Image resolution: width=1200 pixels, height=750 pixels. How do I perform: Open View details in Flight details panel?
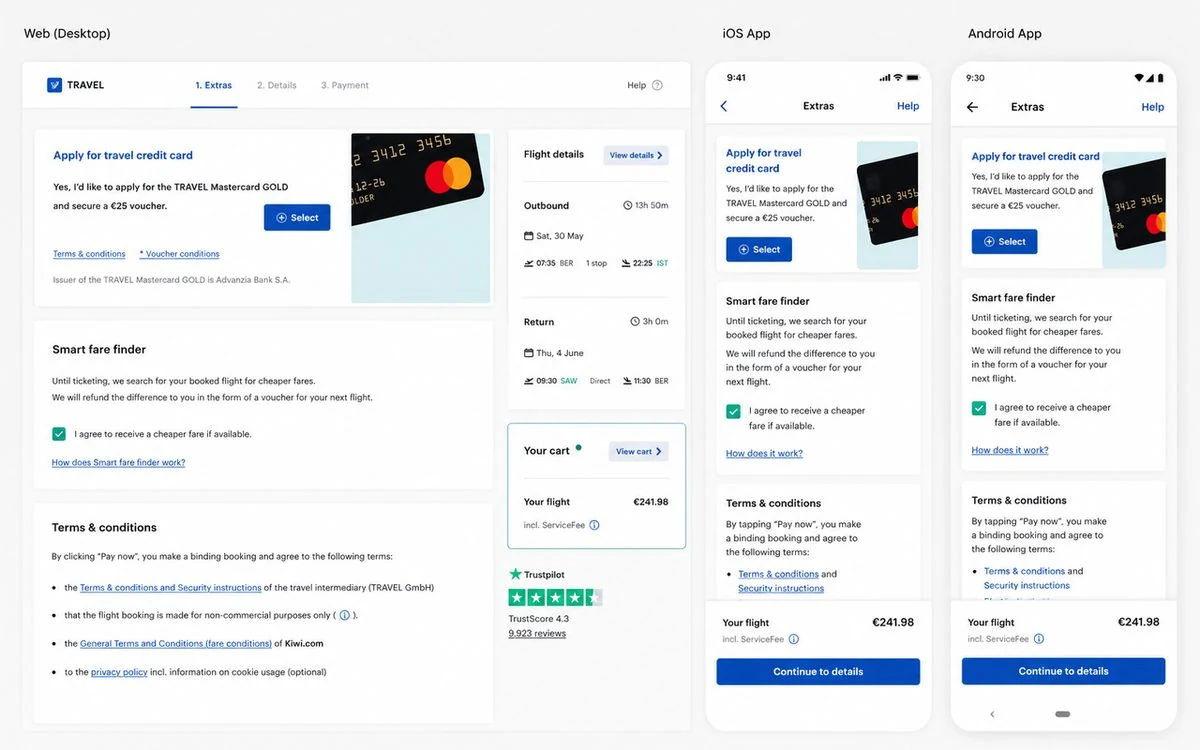(636, 155)
